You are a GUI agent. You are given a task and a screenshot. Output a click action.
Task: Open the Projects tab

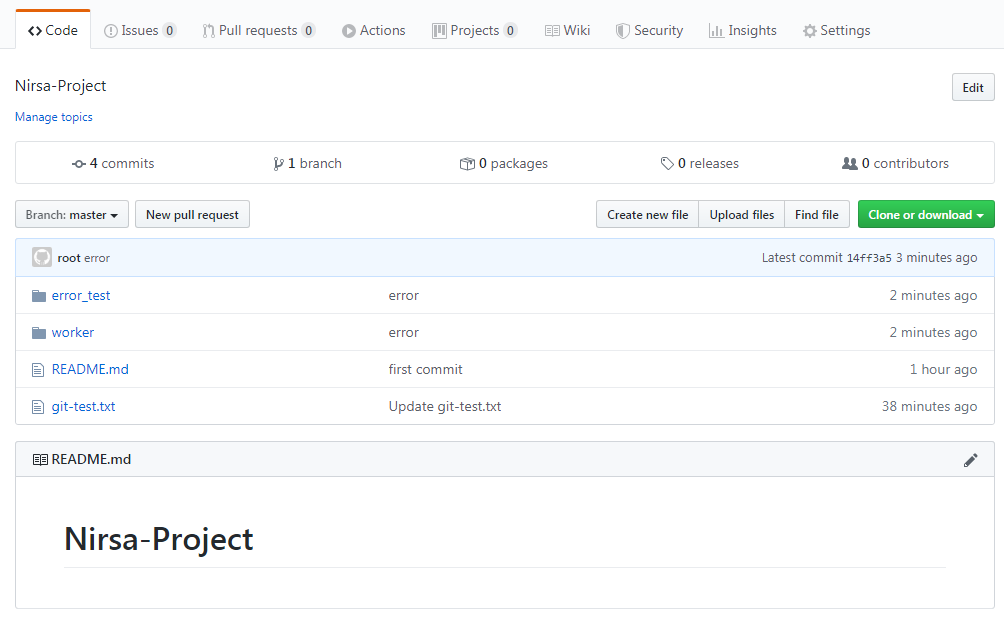tap(474, 30)
